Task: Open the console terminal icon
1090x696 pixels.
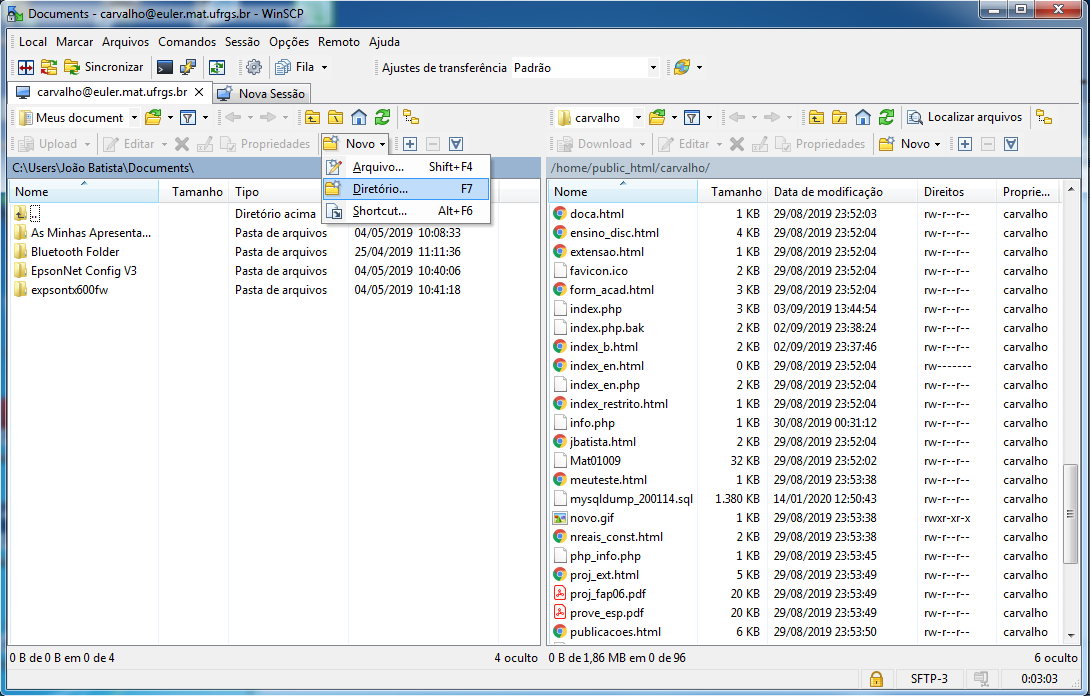Action: tap(165, 67)
